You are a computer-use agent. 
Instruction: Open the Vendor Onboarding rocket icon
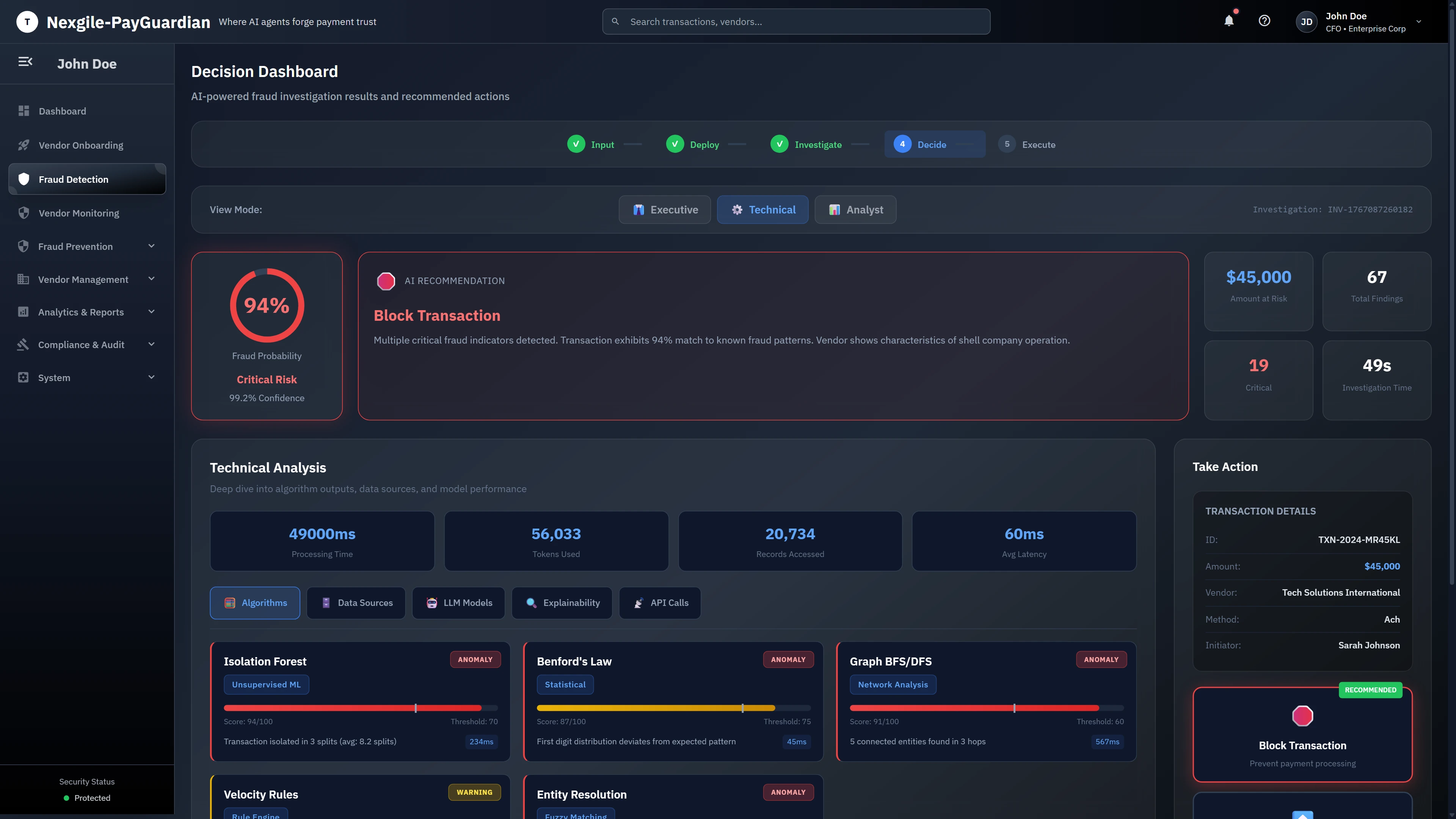[23, 145]
